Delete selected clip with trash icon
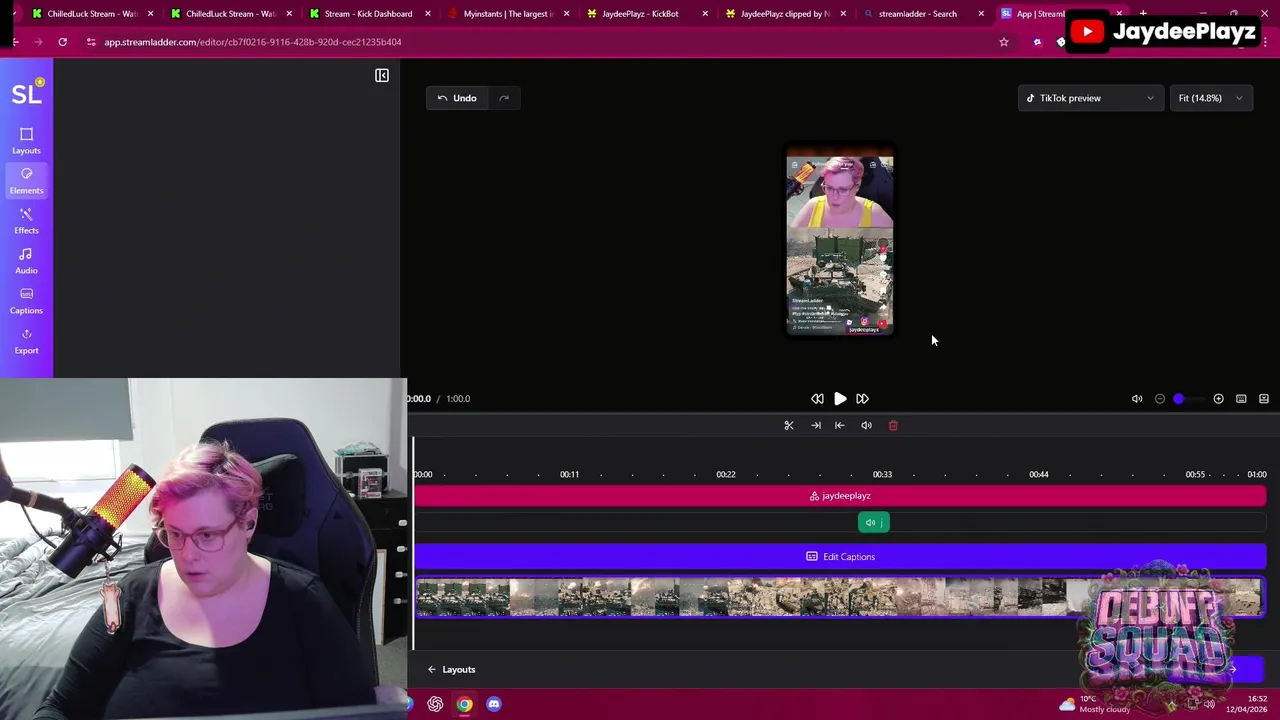This screenshot has height=720, width=1280. pyautogui.click(x=893, y=426)
